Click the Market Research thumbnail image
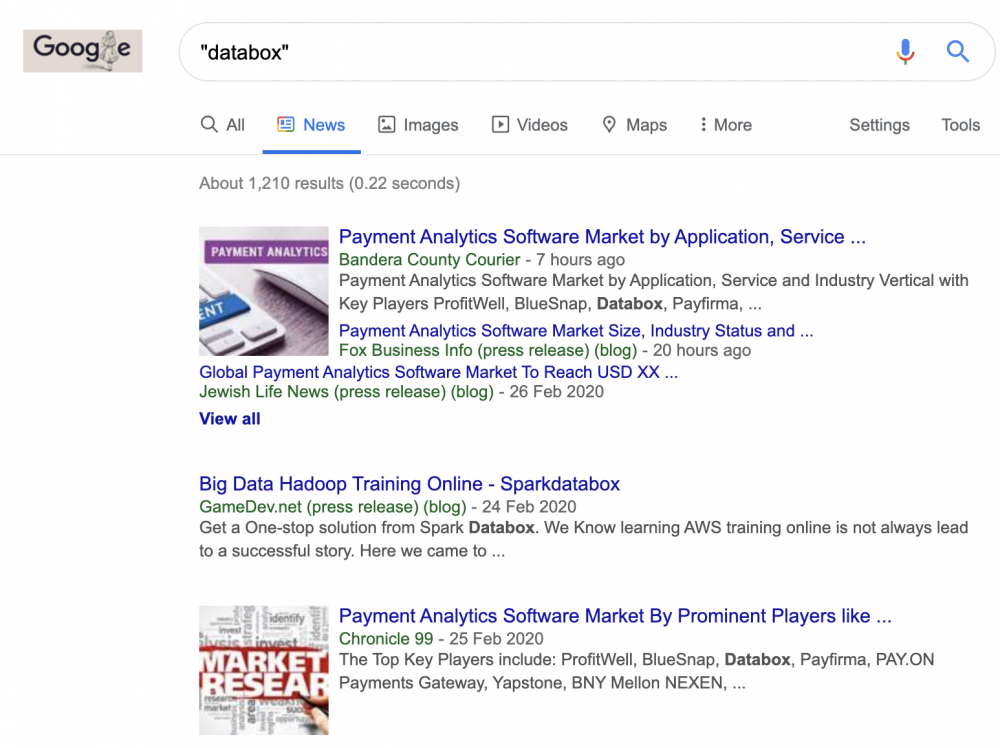The image size is (1000, 748). tap(264, 670)
